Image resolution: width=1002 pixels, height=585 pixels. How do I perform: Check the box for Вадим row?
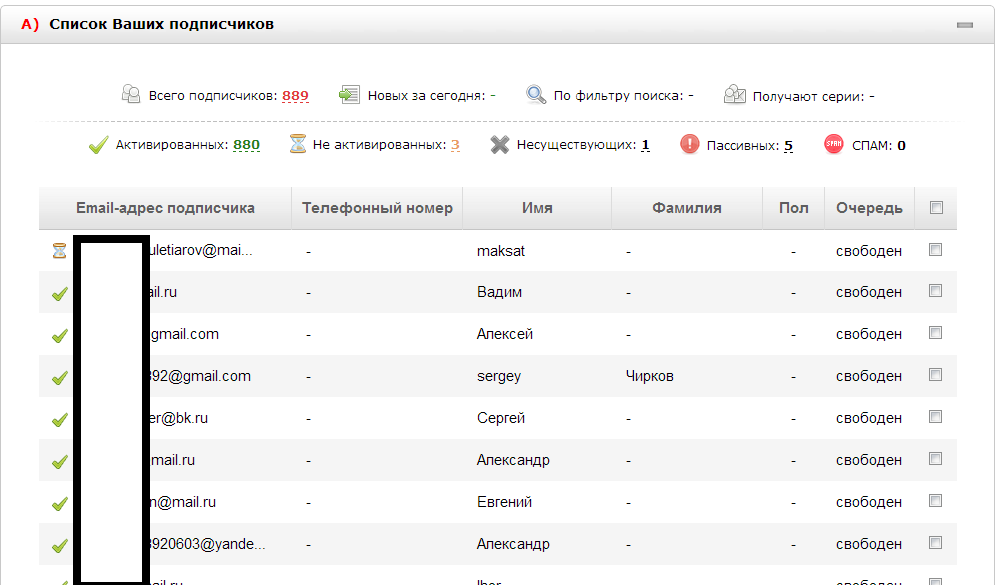tap(936, 291)
